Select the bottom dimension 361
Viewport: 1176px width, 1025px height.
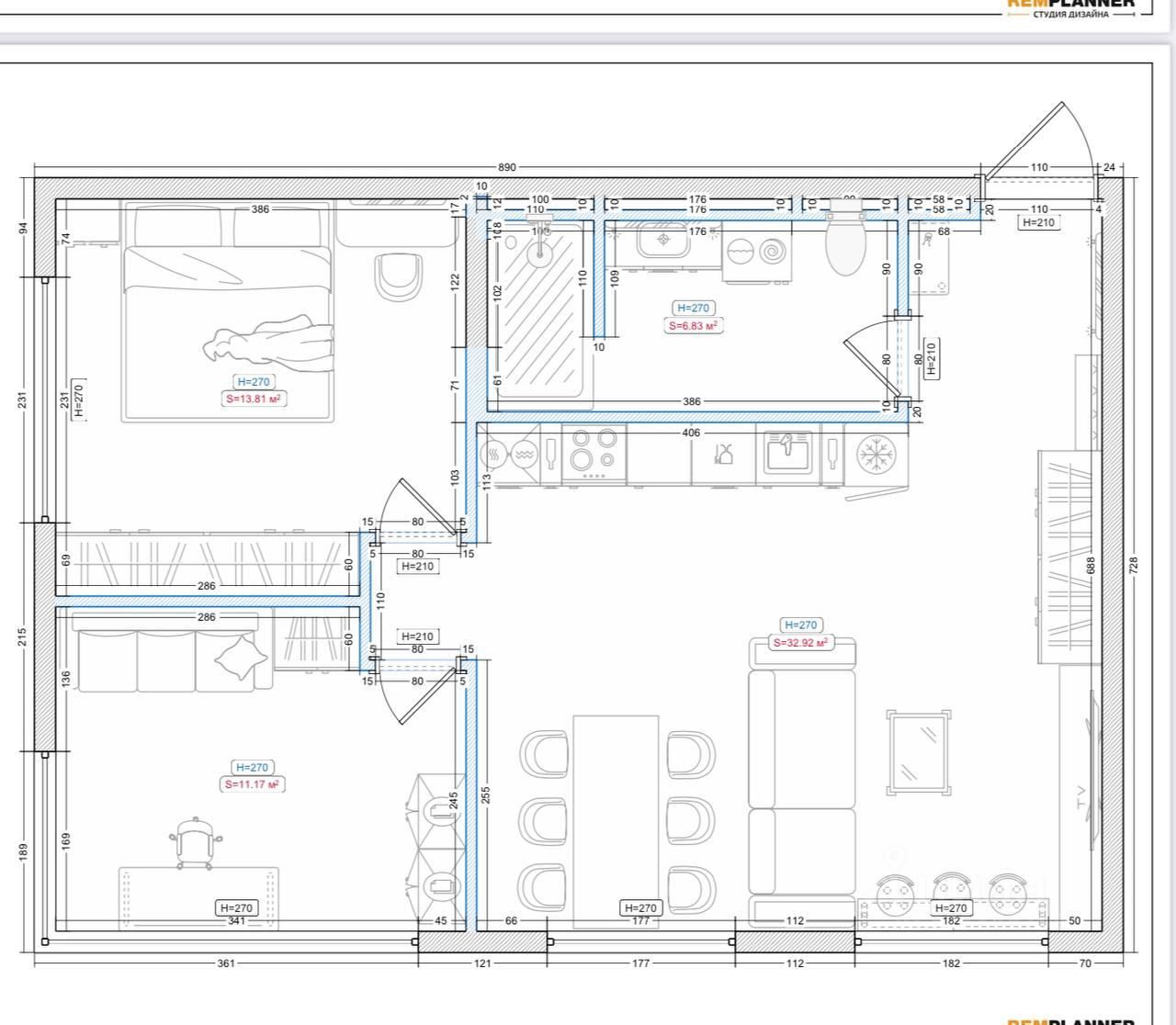point(226,963)
